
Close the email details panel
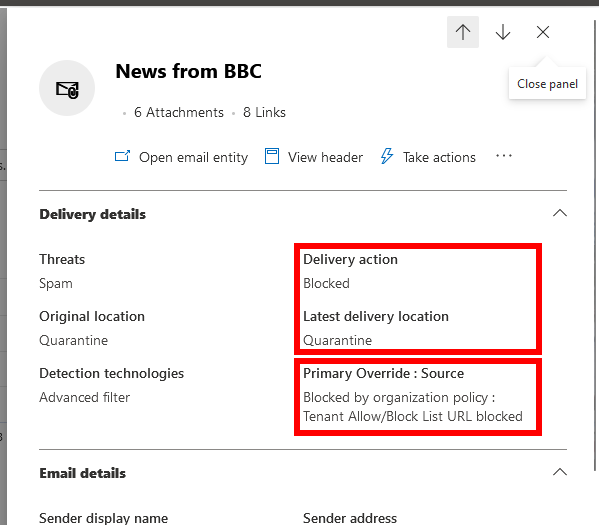click(x=543, y=32)
